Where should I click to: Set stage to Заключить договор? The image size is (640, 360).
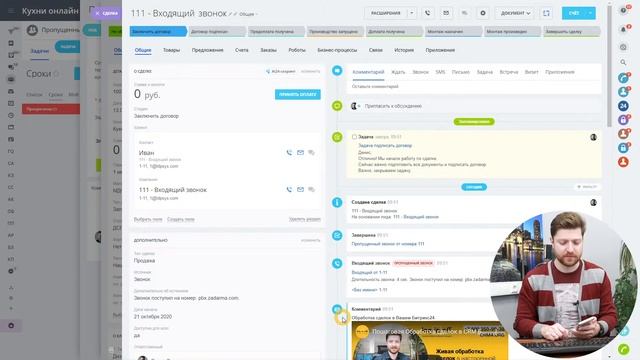[158, 31]
